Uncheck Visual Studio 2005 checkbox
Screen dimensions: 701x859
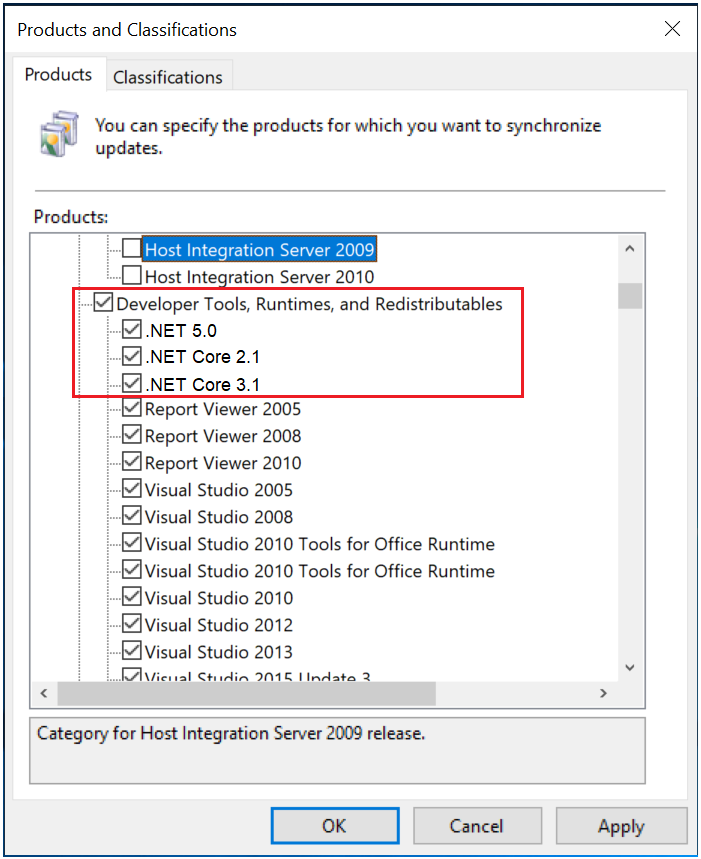(131, 489)
